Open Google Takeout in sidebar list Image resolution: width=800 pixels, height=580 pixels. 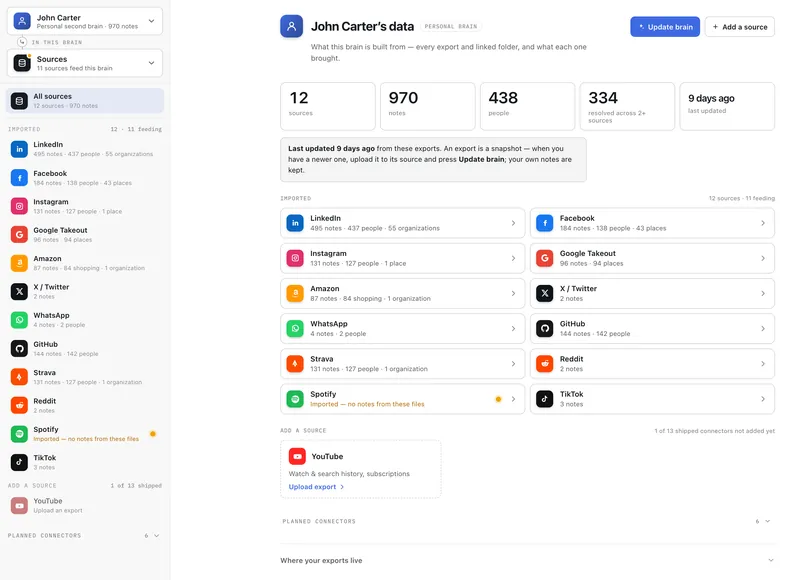coord(85,235)
